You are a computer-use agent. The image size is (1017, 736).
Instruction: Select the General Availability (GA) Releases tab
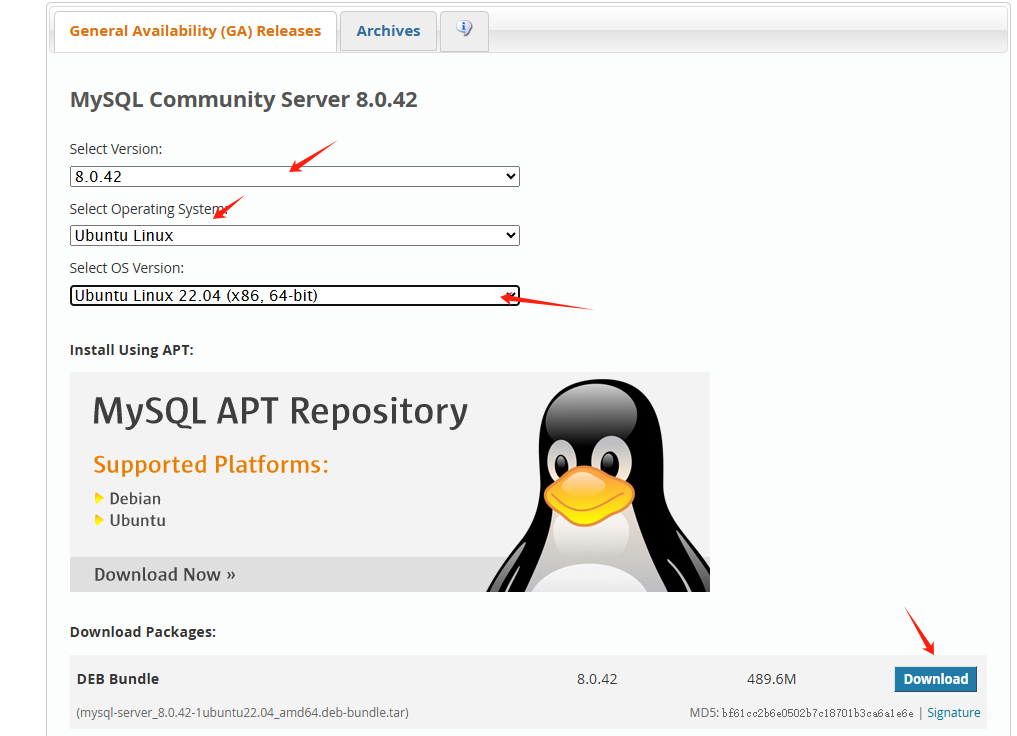pyautogui.click(x=194, y=31)
